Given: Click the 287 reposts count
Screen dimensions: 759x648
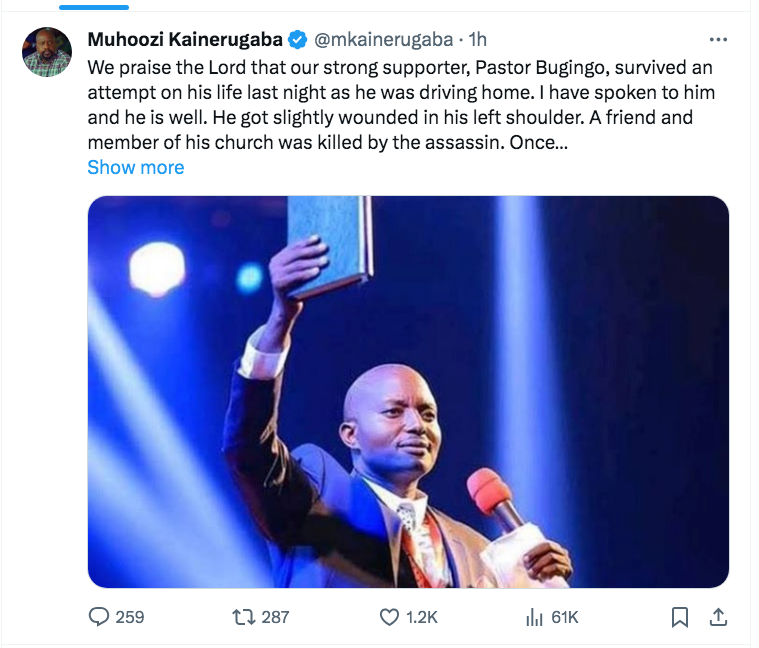Looking at the screenshot, I should tap(274, 617).
